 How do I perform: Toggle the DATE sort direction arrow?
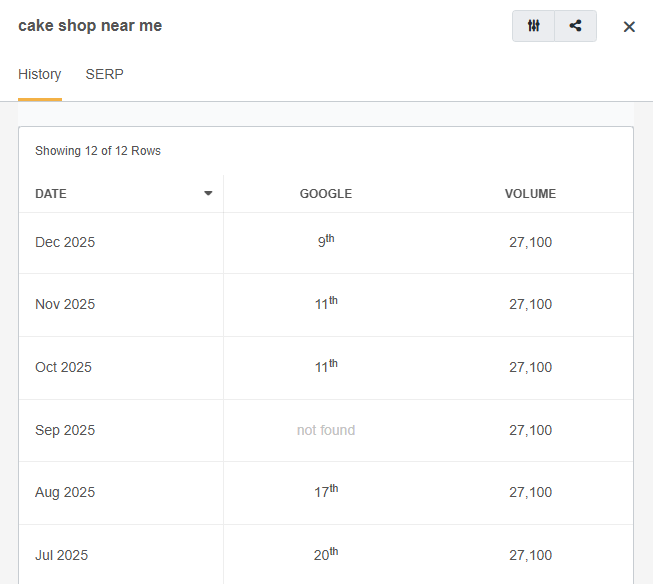click(x=208, y=193)
